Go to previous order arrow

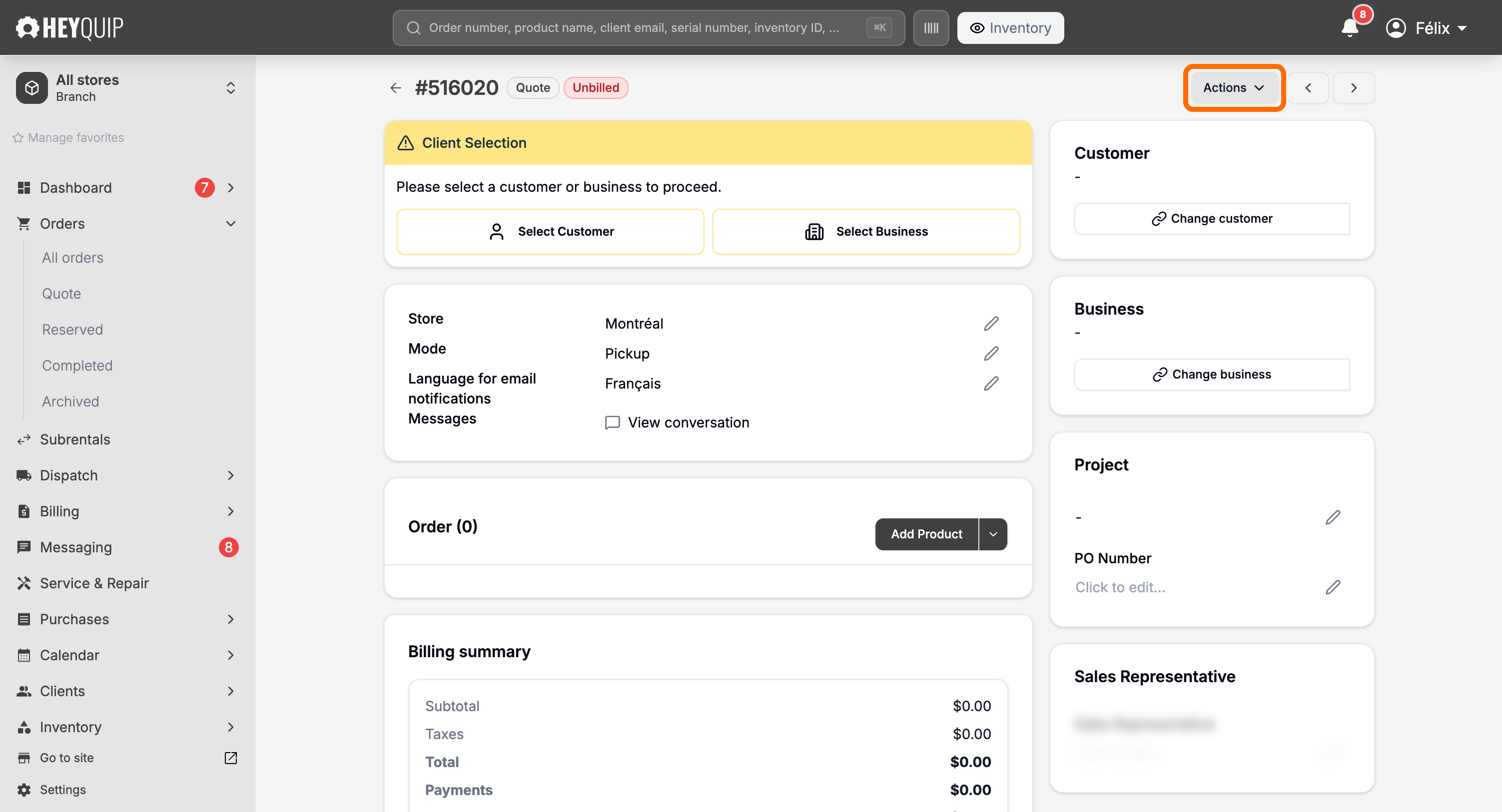[1308, 88]
